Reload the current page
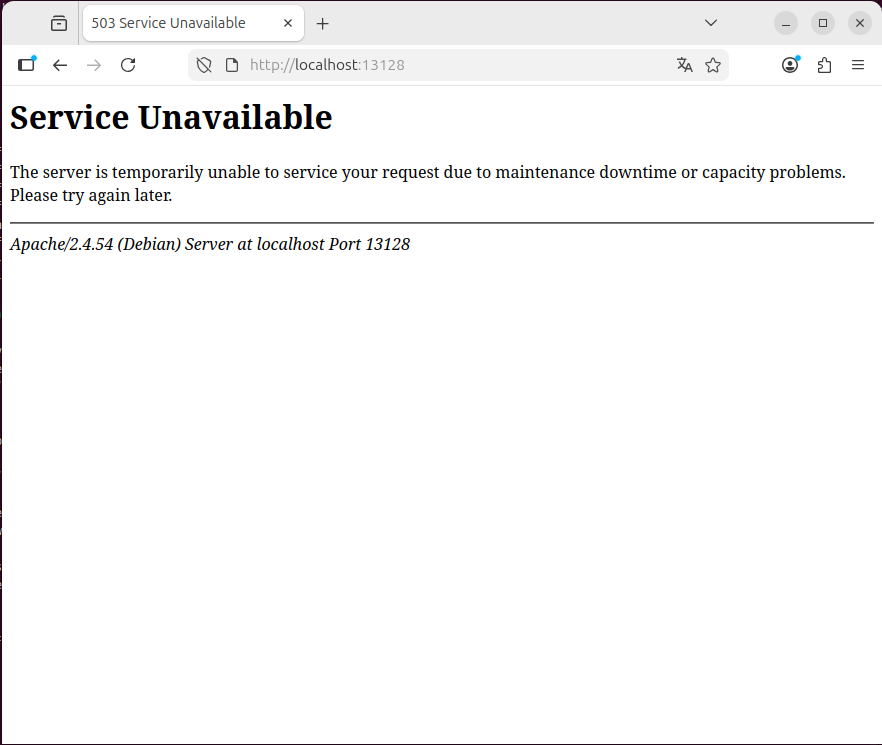This screenshot has width=882, height=745. (128, 65)
